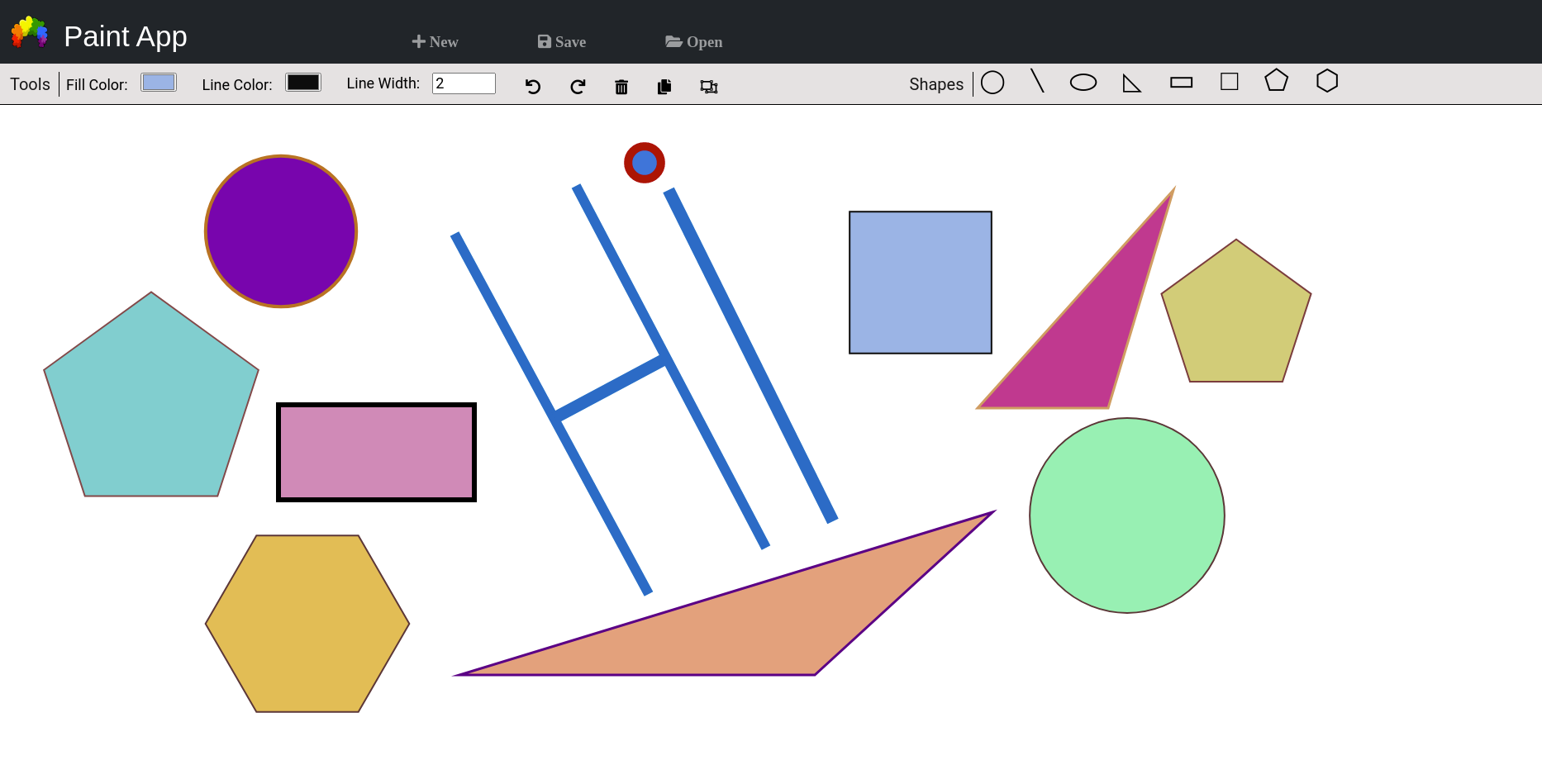Redo the last undone action
The width and height of the screenshot is (1542, 784).
coord(578,86)
